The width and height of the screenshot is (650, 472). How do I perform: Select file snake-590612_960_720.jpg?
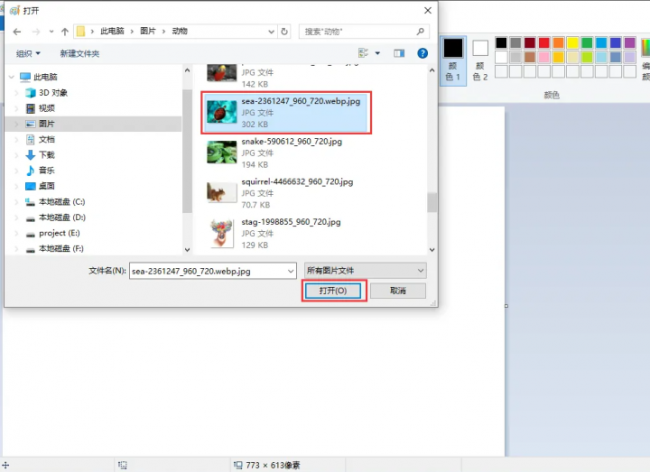(x=286, y=153)
